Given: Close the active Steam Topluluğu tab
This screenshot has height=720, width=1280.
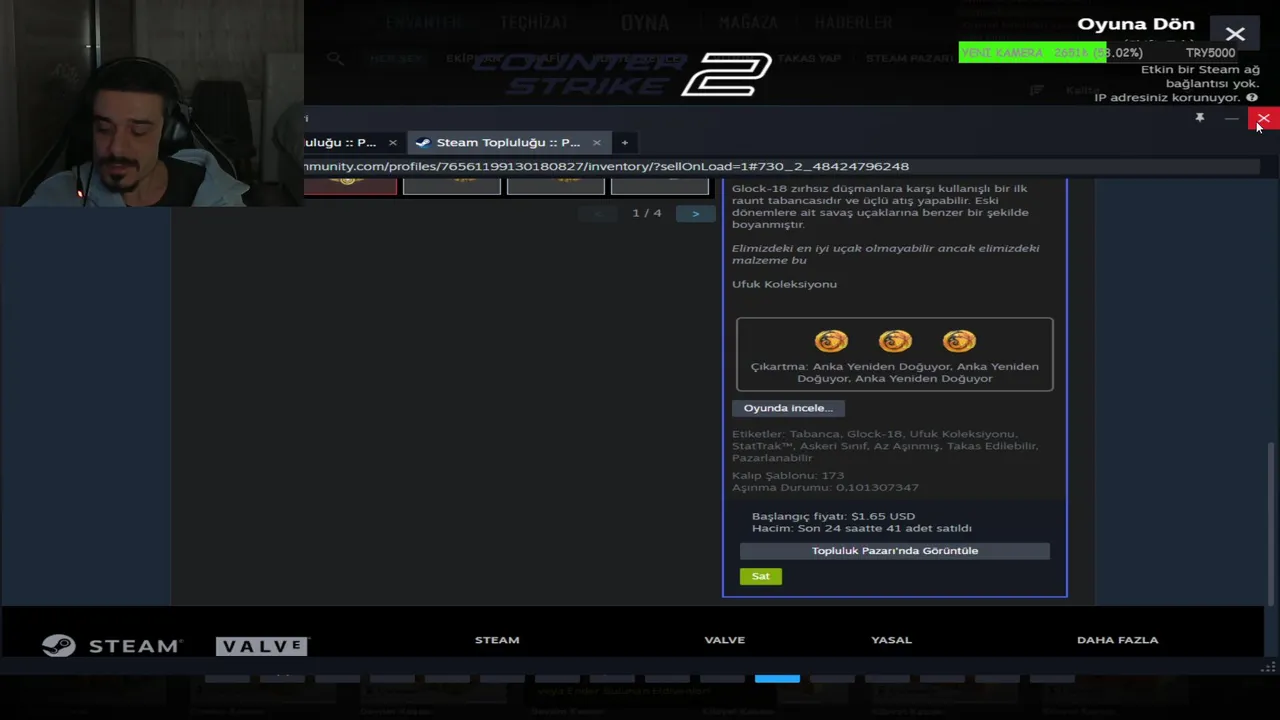Looking at the screenshot, I should click(x=596, y=142).
